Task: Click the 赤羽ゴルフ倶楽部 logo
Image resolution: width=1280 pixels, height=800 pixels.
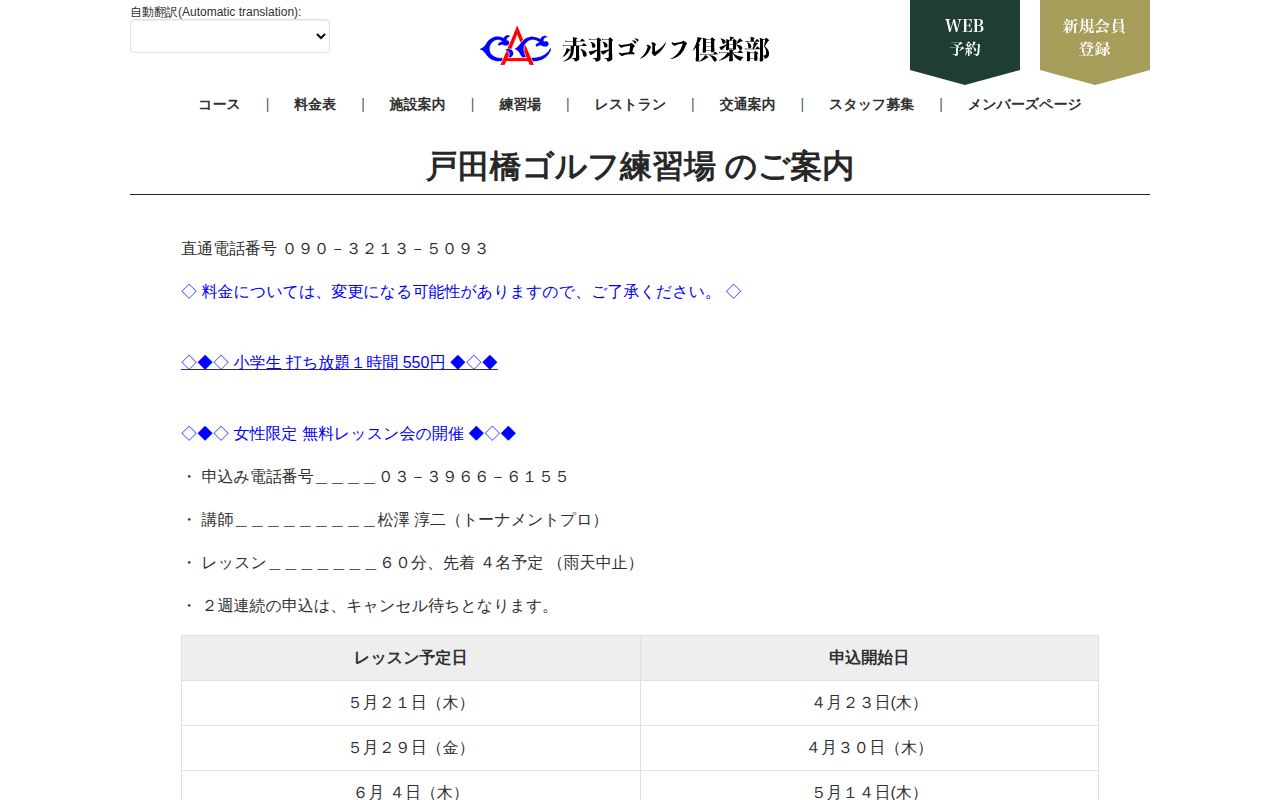Action: point(625,46)
